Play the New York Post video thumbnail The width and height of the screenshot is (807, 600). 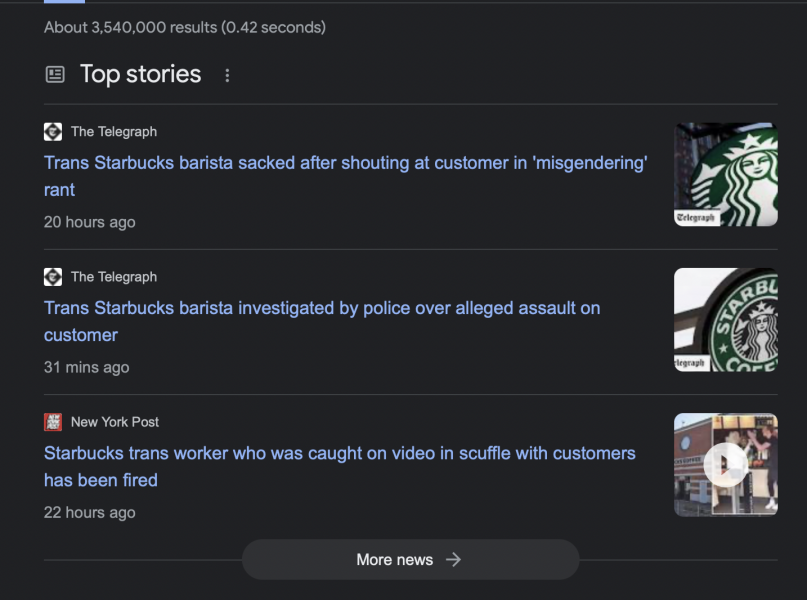pyautogui.click(x=726, y=465)
